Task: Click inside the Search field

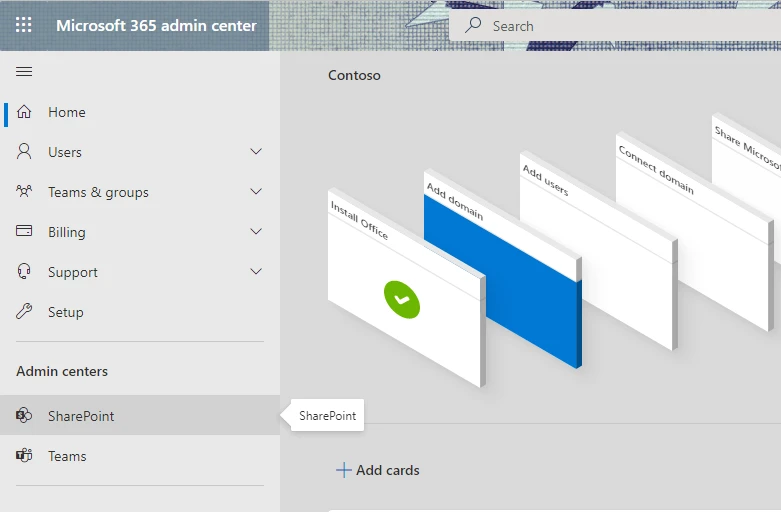Action: pyautogui.click(x=615, y=25)
